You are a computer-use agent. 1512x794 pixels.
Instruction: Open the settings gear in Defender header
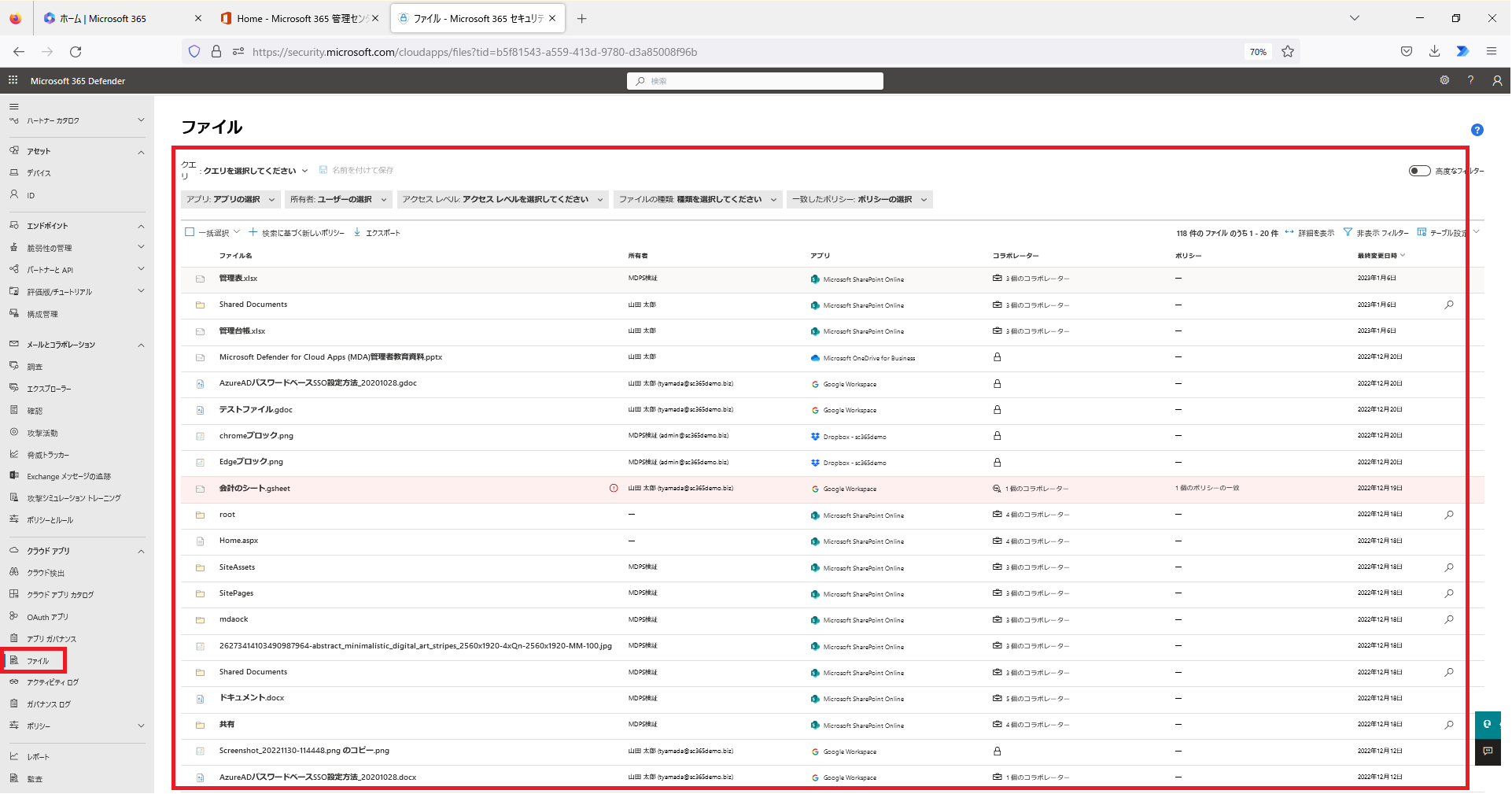pos(1444,80)
